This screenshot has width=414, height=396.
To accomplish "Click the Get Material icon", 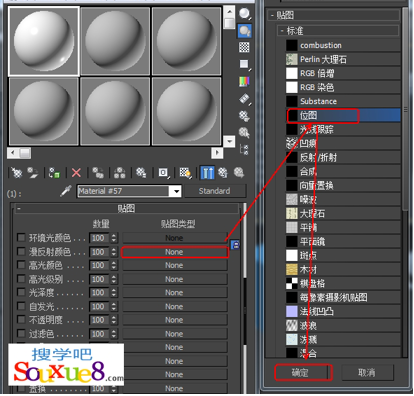I will pyautogui.click(x=16, y=173).
